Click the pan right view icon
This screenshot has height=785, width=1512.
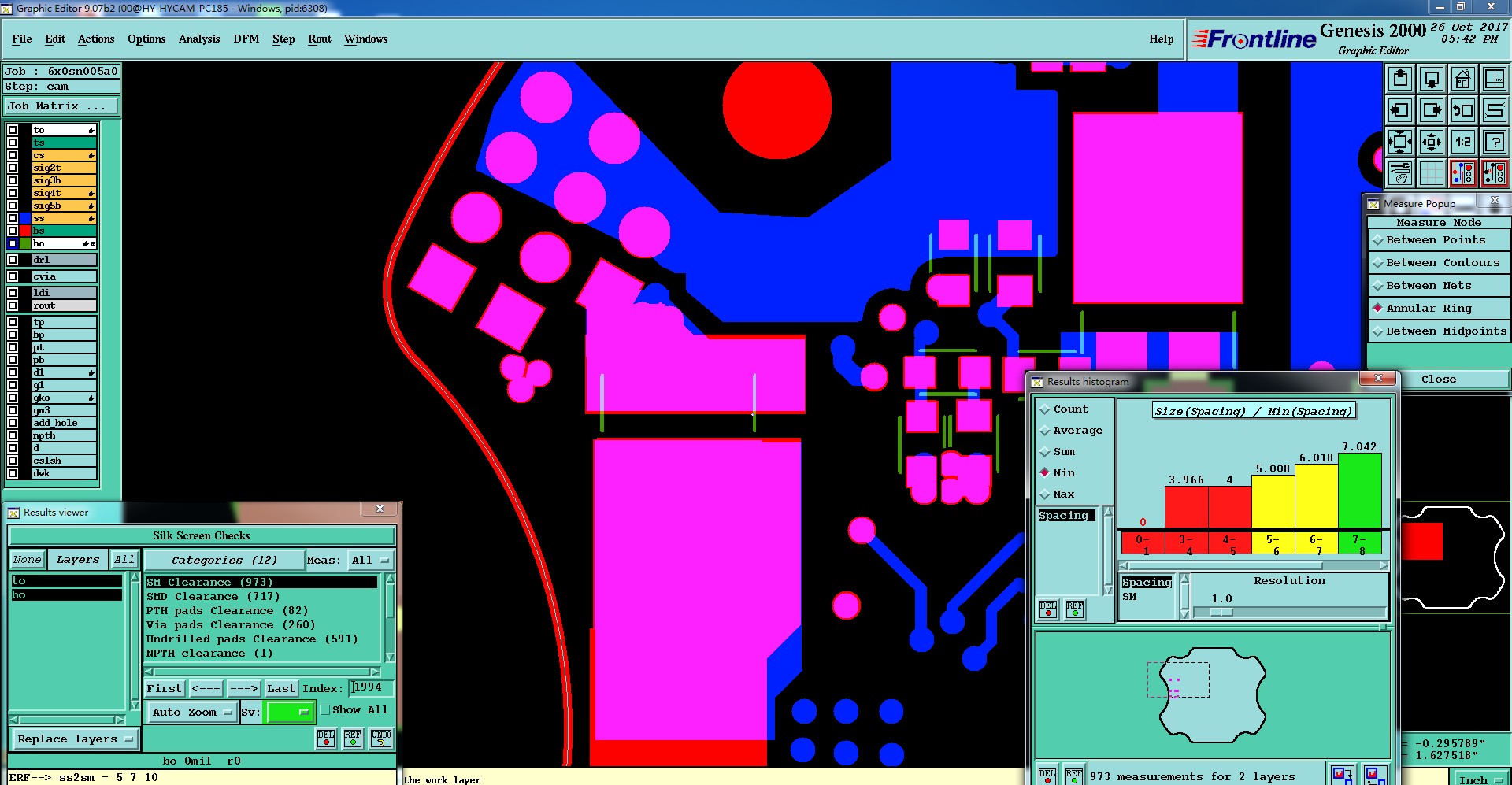1432,110
